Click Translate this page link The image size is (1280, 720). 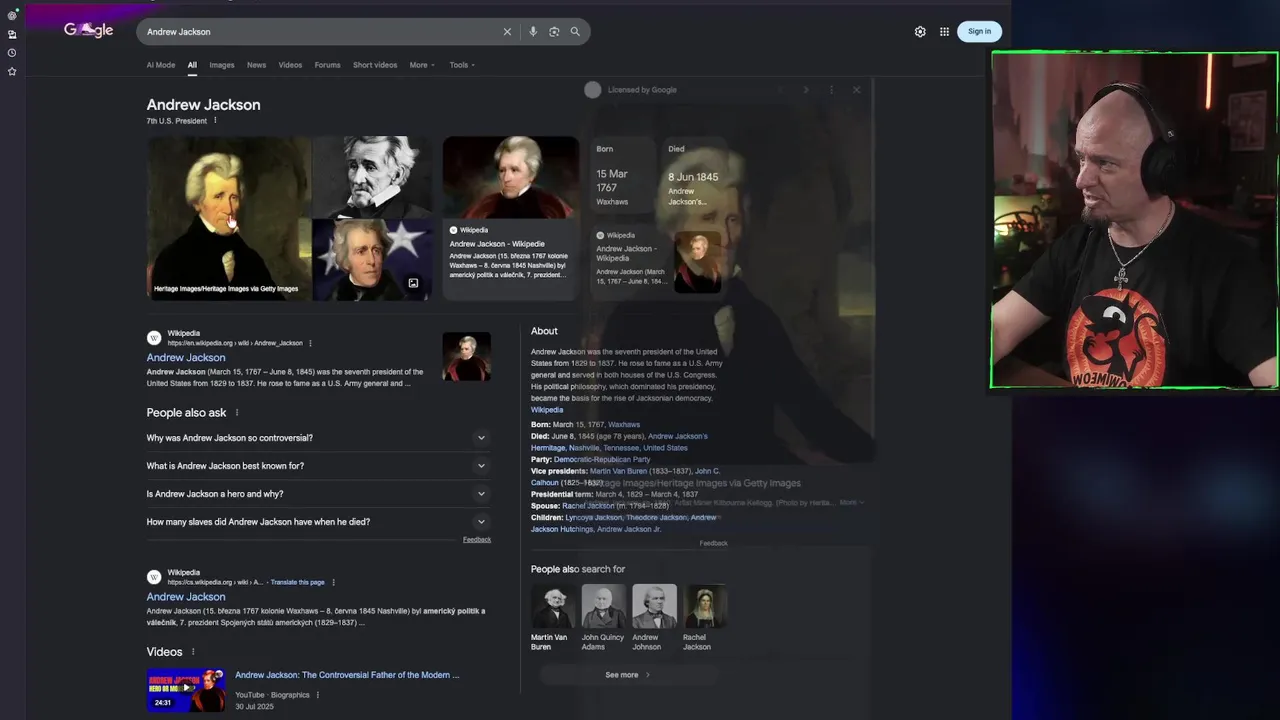(297, 582)
